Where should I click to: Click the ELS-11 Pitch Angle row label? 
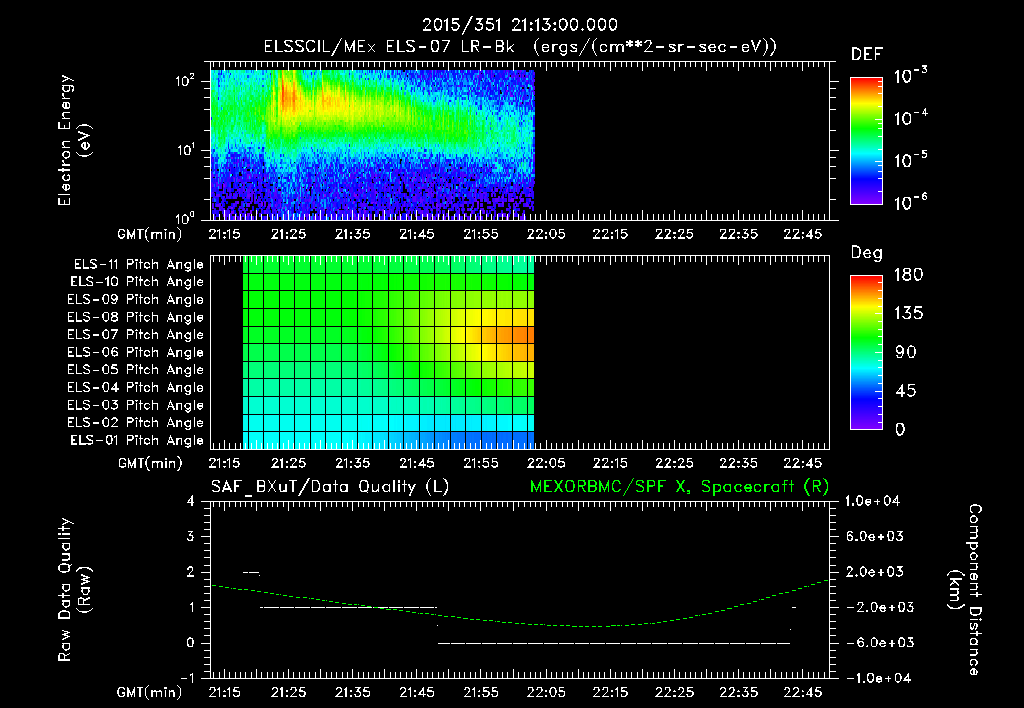(138, 265)
